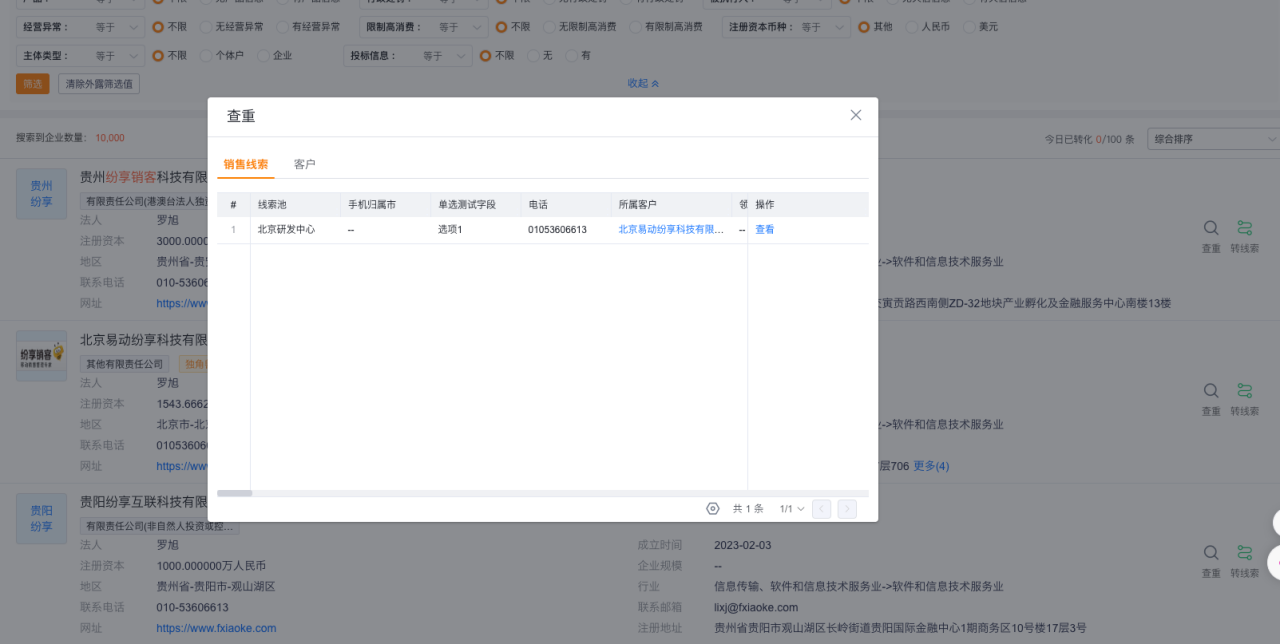Select 个体户 radio option
Image resolution: width=1280 pixels, height=644 pixels.
(205, 56)
